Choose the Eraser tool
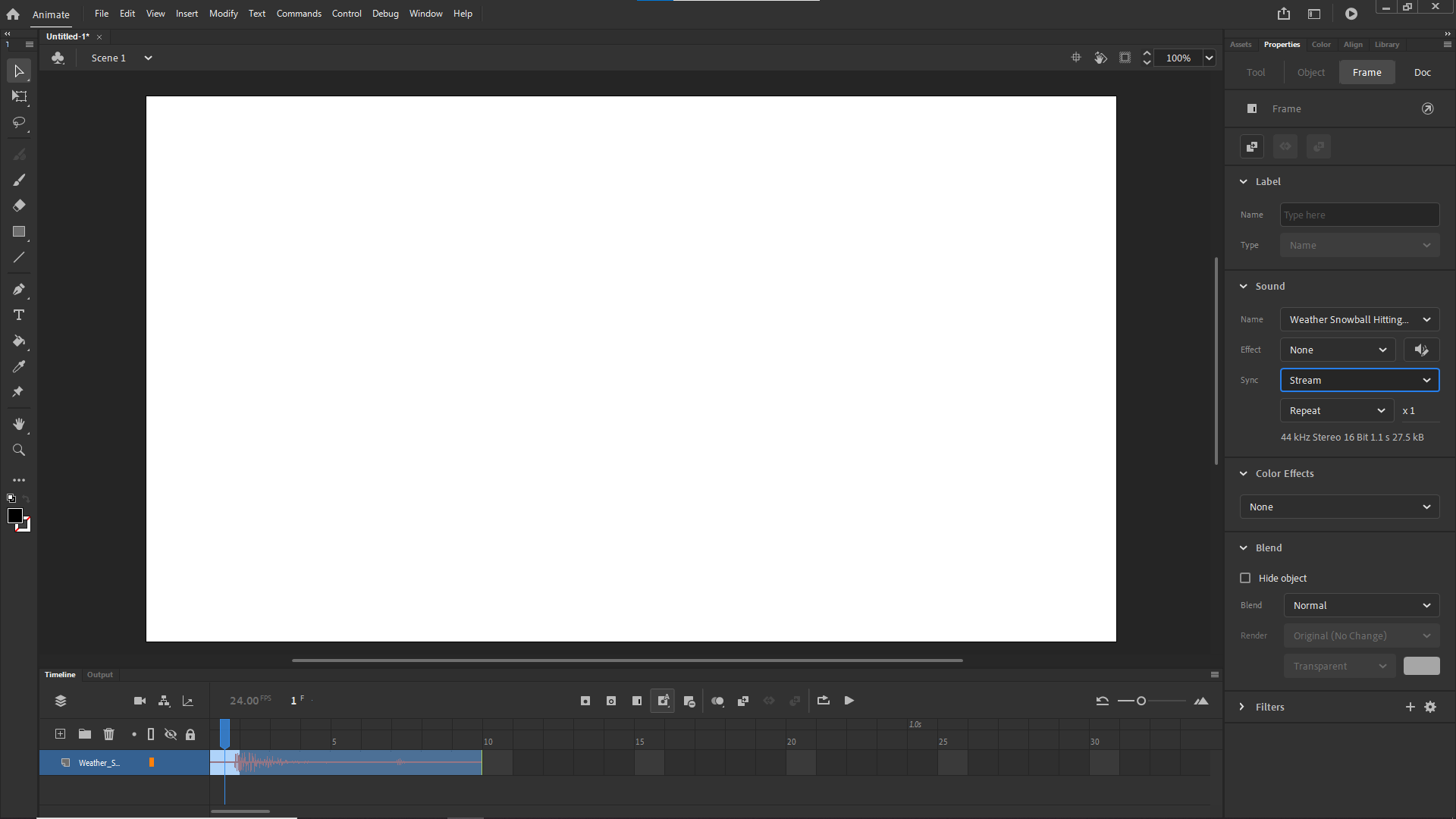The image size is (1456, 819). [x=19, y=205]
